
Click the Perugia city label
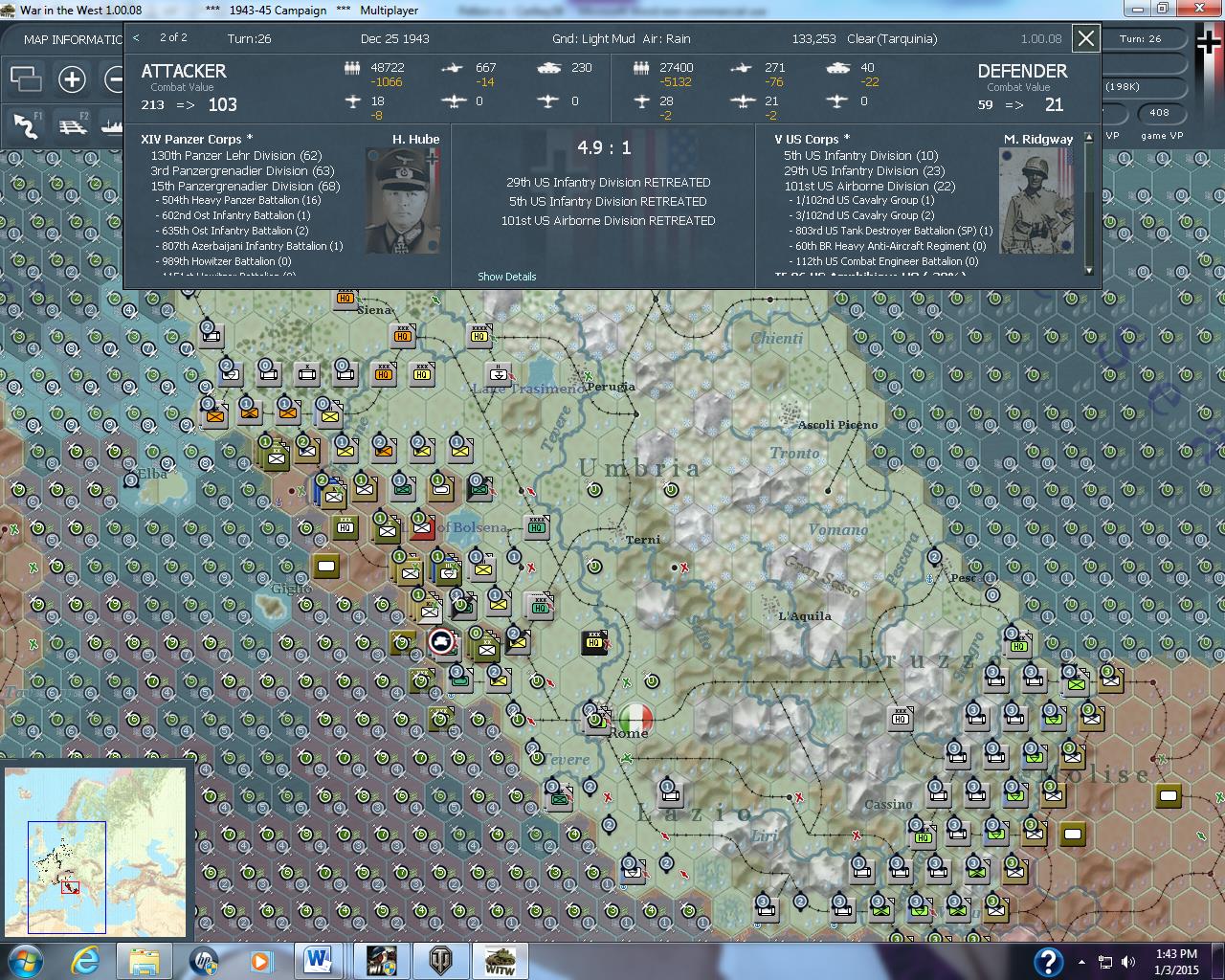tap(611, 387)
